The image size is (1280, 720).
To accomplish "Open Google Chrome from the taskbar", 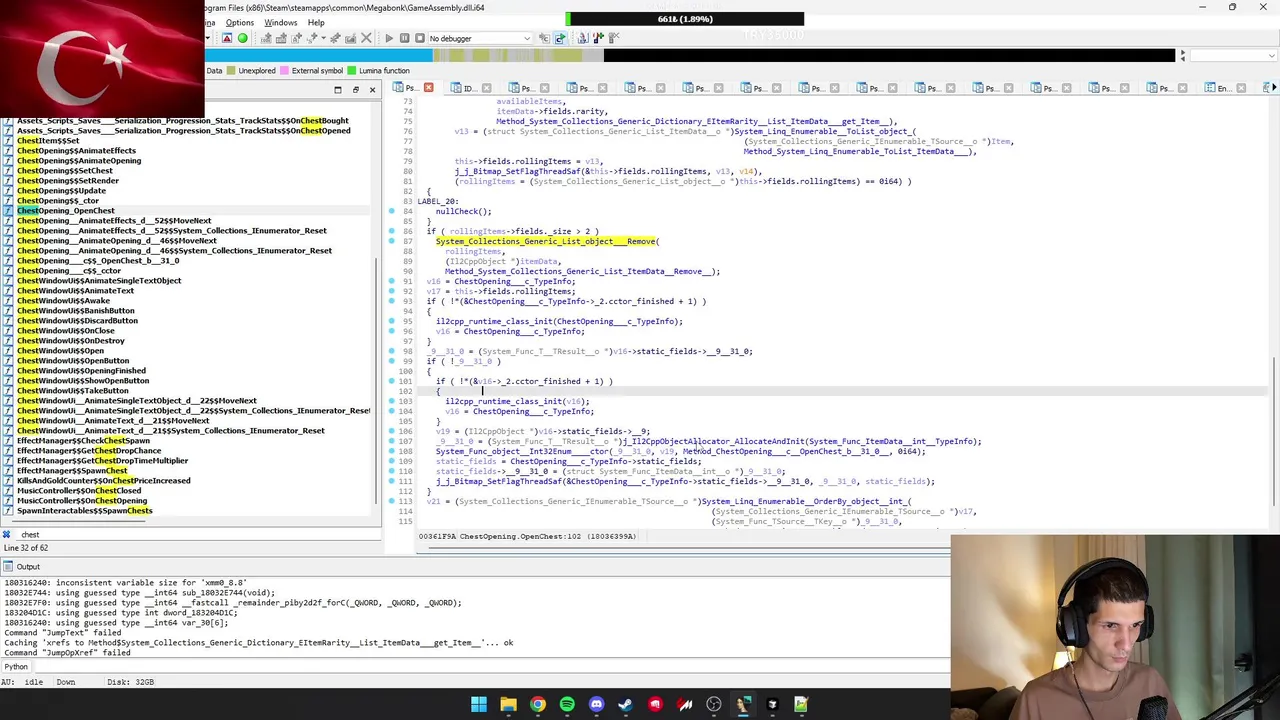I will click(538, 704).
